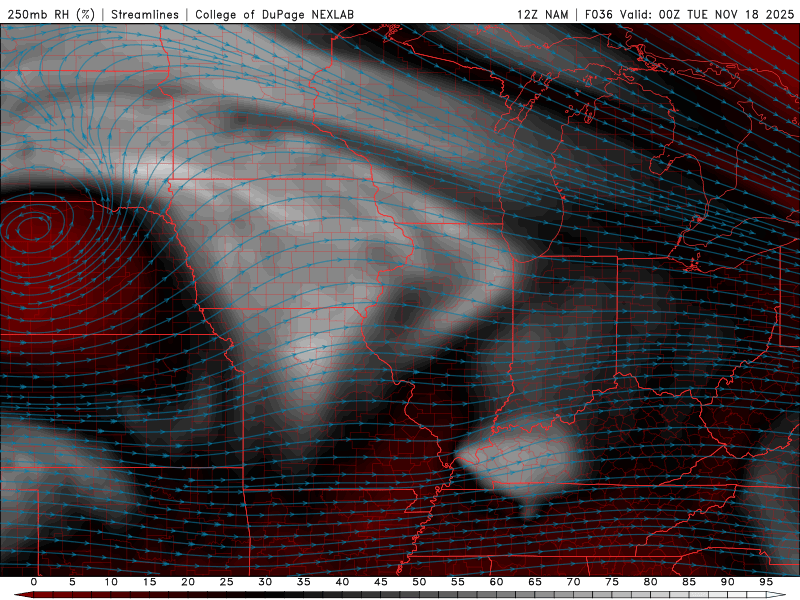Click 'Valid: 00Z TUE NOV 18 2025' text
Image resolution: width=800 pixels, height=600 pixels.
707,14
